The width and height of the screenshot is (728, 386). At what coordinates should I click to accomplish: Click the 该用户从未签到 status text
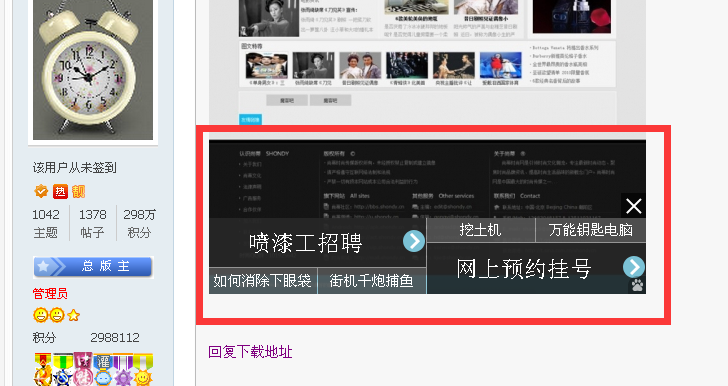(74, 168)
